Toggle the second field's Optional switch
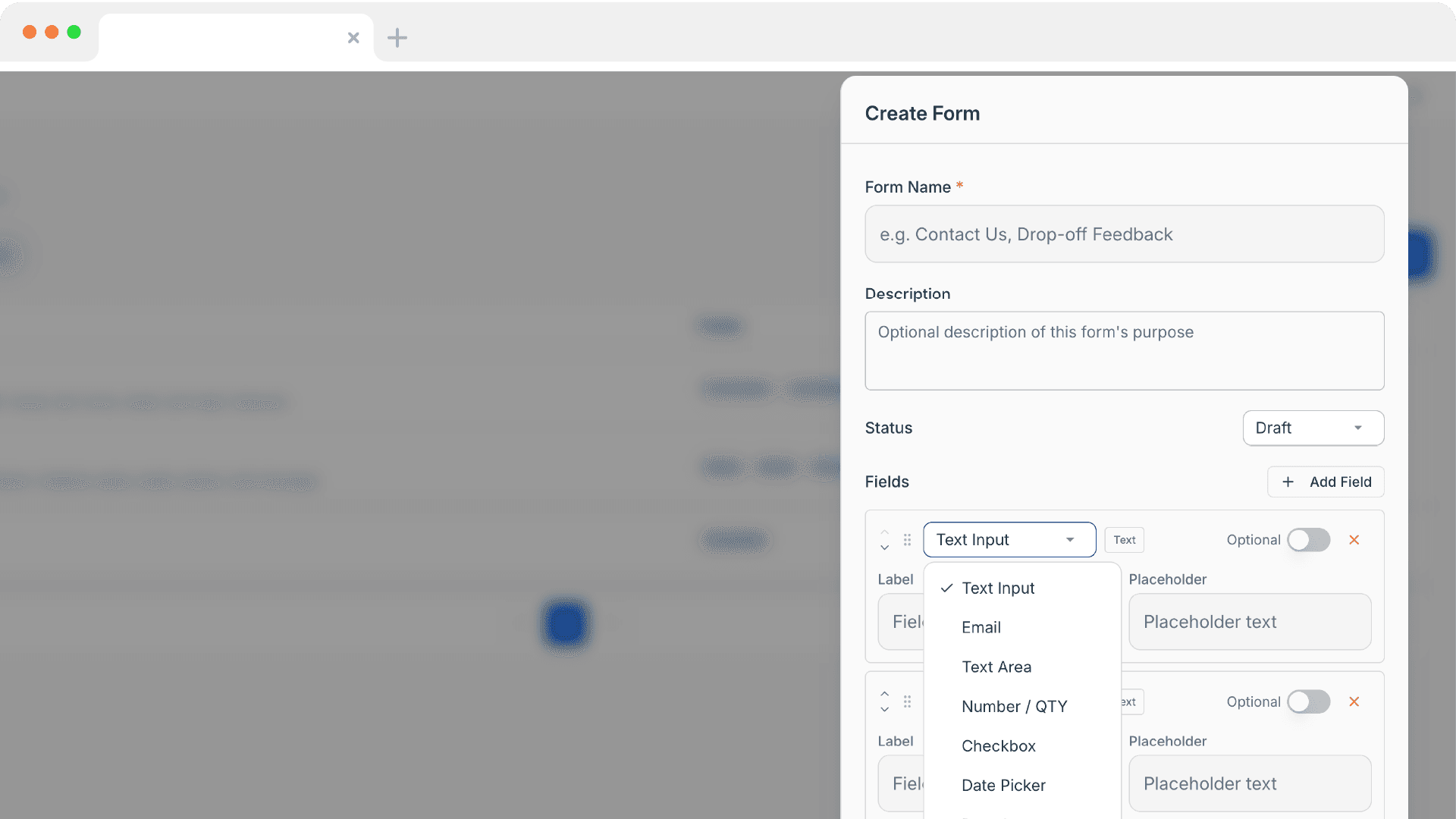1456x819 pixels. (1308, 701)
